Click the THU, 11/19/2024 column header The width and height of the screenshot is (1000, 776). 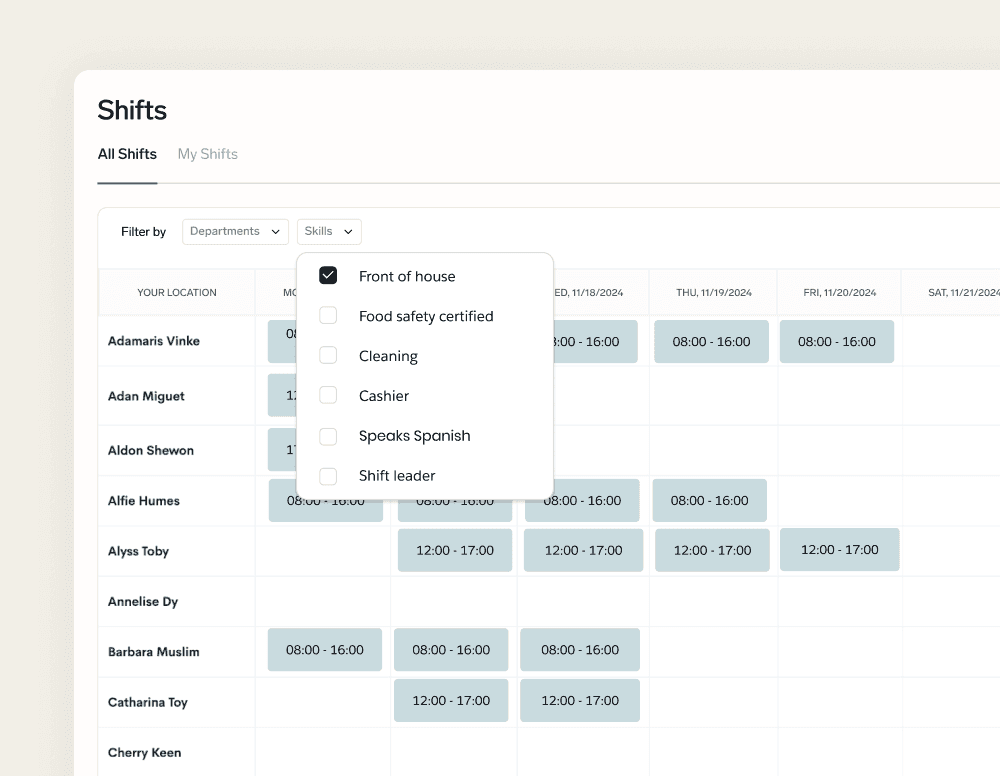[x=714, y=293]
